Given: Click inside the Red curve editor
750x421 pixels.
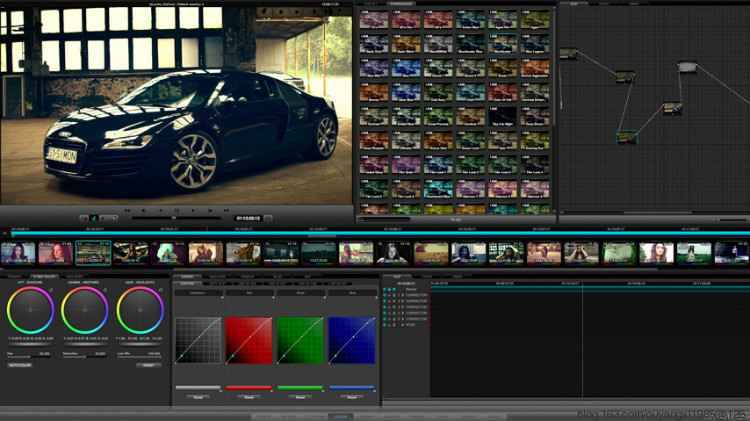Looking at the screenshot, I should 249,340.
